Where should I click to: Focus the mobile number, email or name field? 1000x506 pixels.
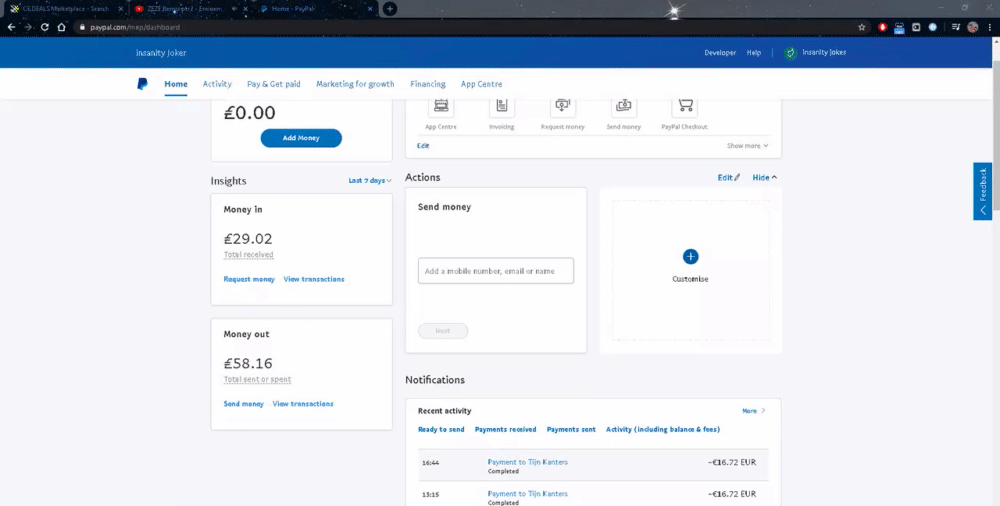point(496,271)
